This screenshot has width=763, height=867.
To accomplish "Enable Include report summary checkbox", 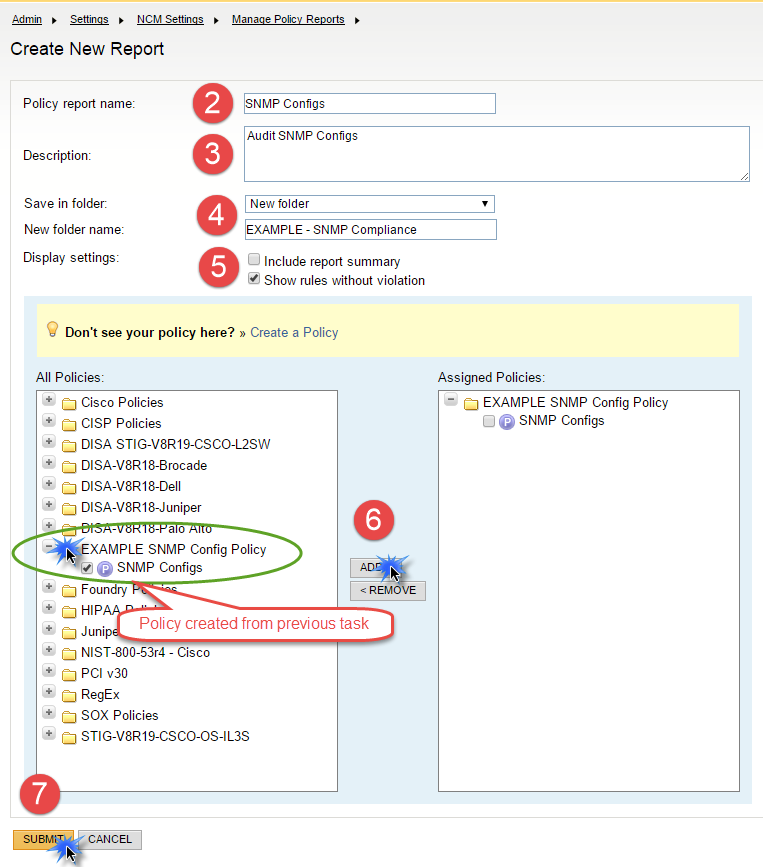I will click(254, 259).
